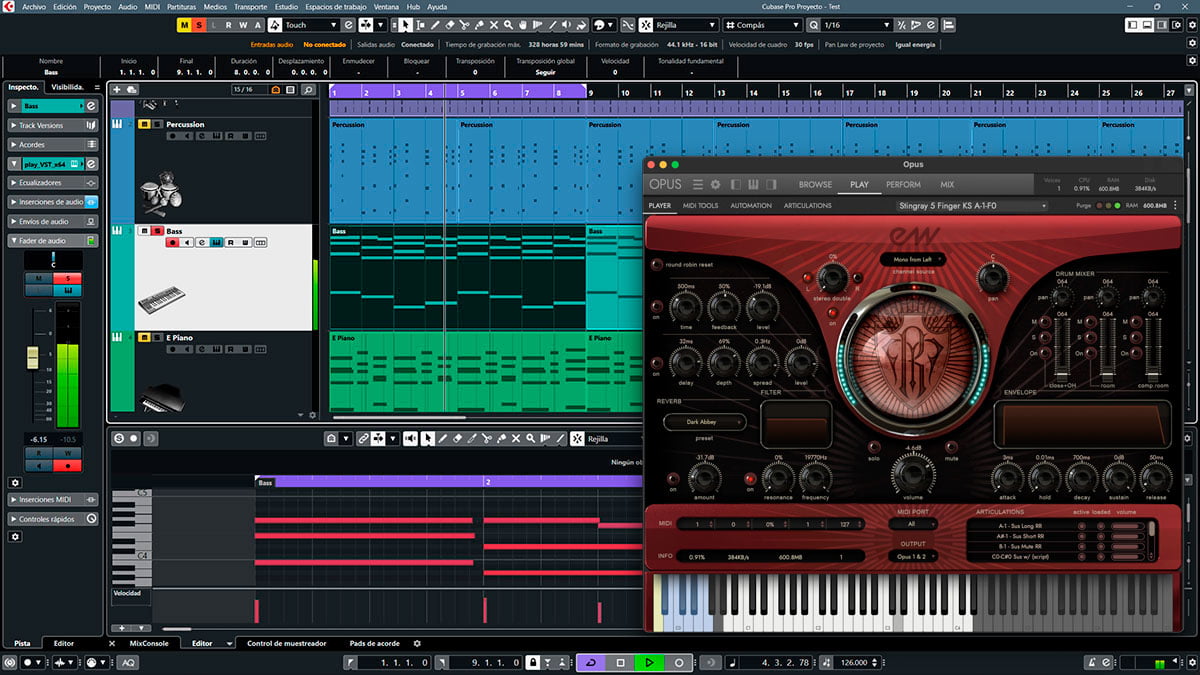Screen dimensions: 1200x675
Task: Open the Dark Abbey reverb preset dropdown
Action: pos(704,422)
